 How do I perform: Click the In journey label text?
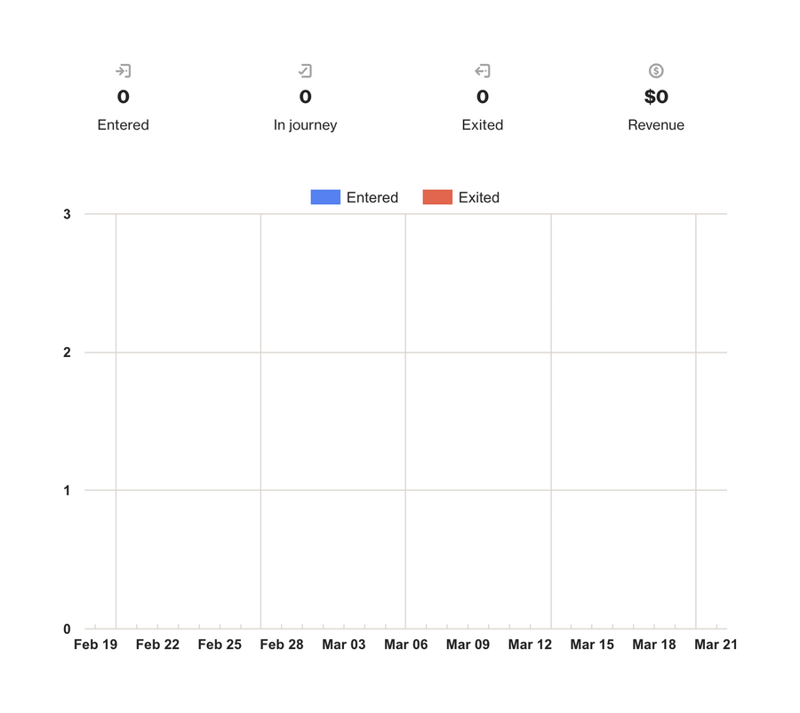coord(306,125)
